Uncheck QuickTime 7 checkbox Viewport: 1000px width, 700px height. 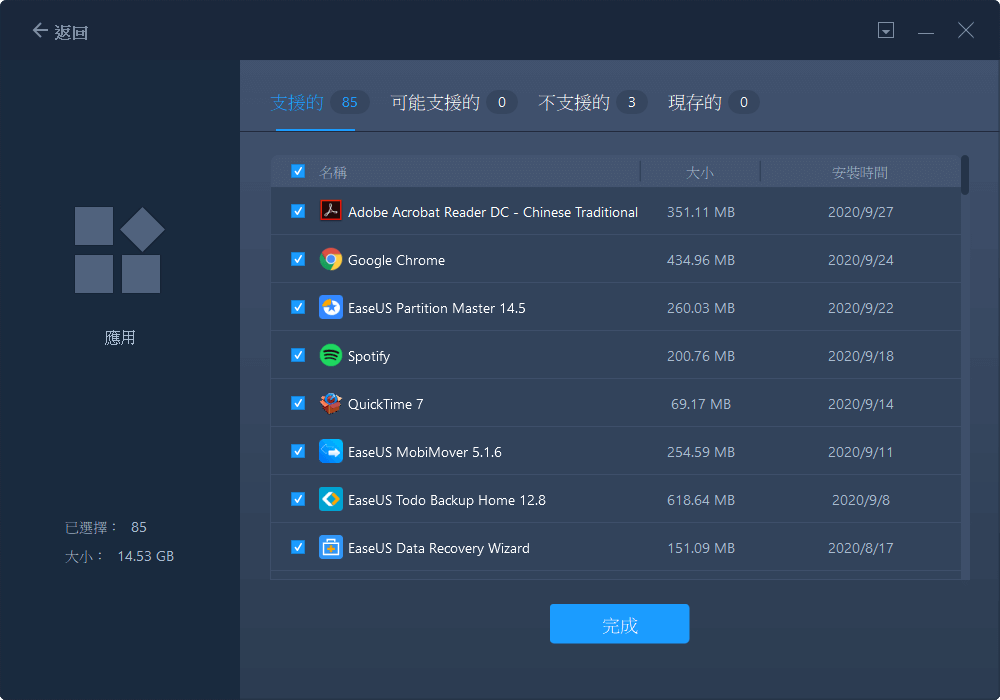[x=298, y=403]
